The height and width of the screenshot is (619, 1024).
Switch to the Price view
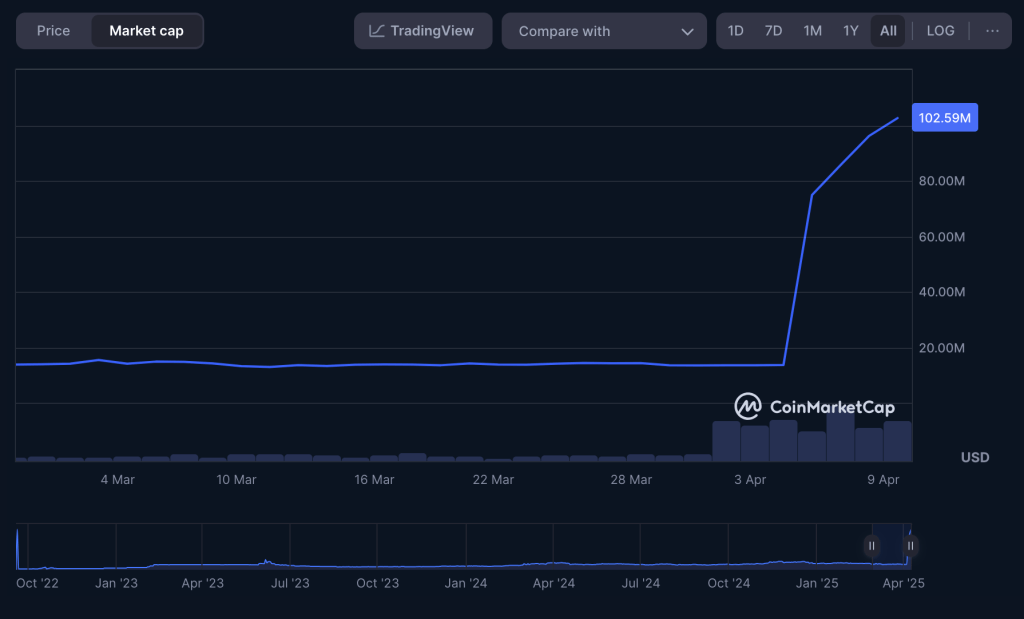click(52, 30)
